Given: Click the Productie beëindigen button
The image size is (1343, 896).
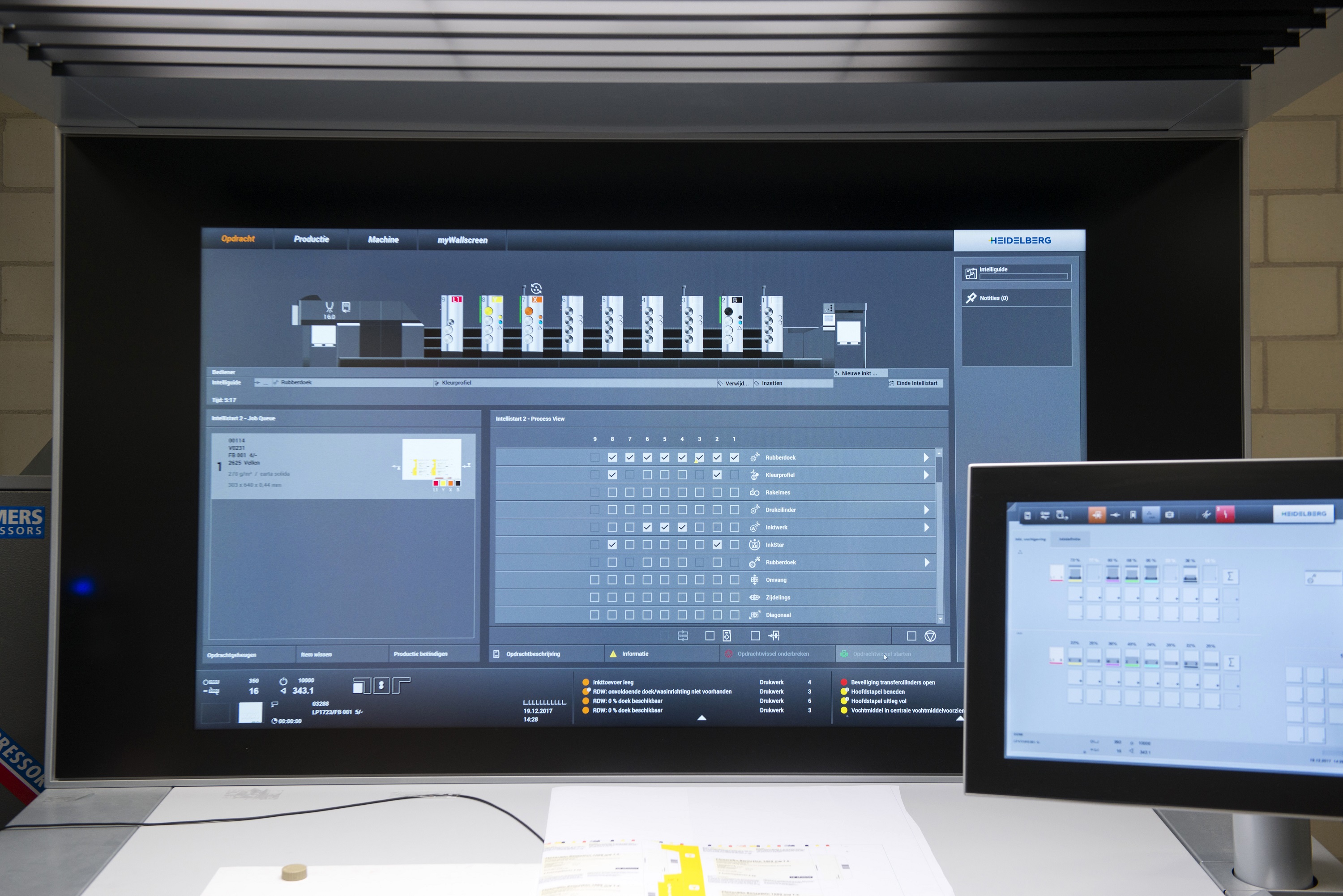Looking at the screenshot, I should 433,654.
